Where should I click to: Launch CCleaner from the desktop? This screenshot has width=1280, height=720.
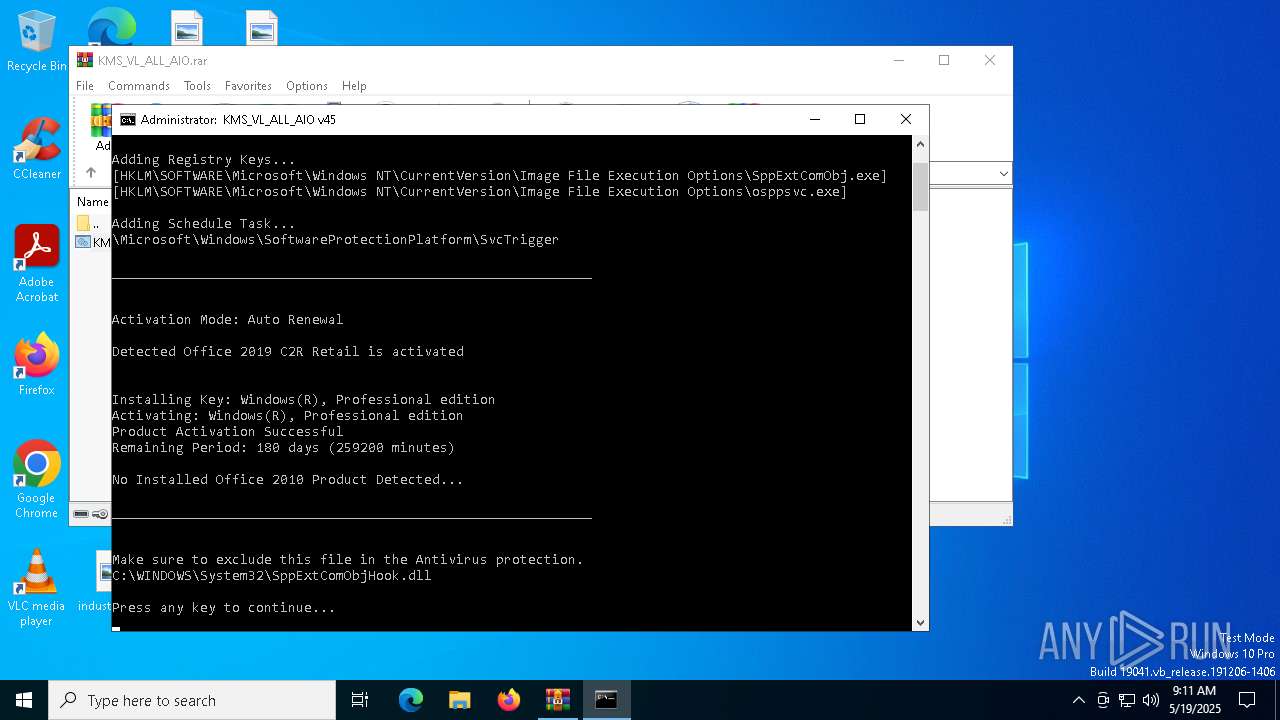[x=36, y=150]
